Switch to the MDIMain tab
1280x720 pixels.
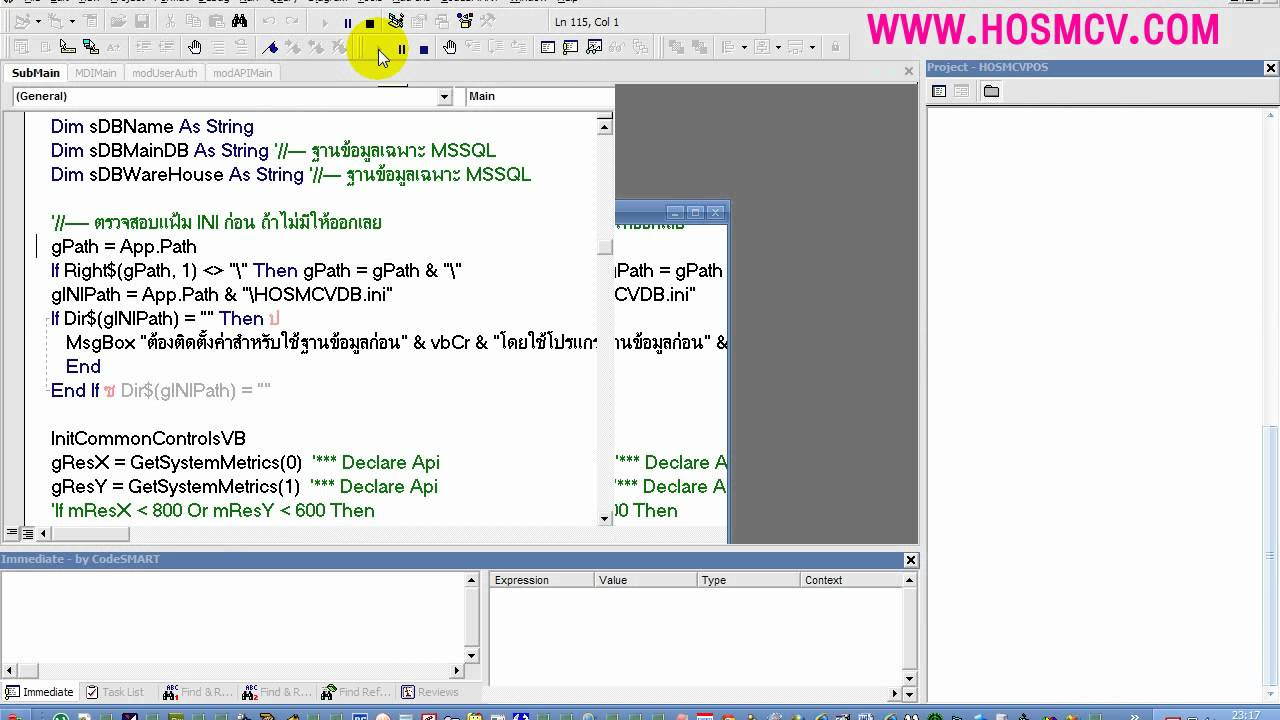pos(96,73)
